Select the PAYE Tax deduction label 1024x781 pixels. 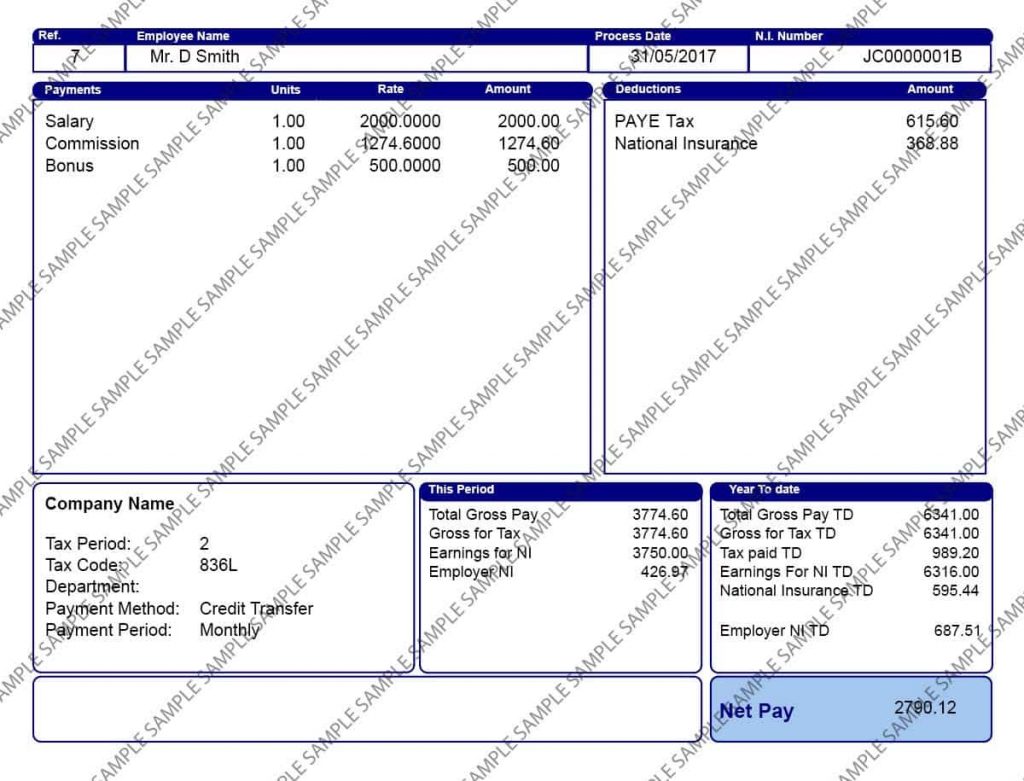[654, 121]
